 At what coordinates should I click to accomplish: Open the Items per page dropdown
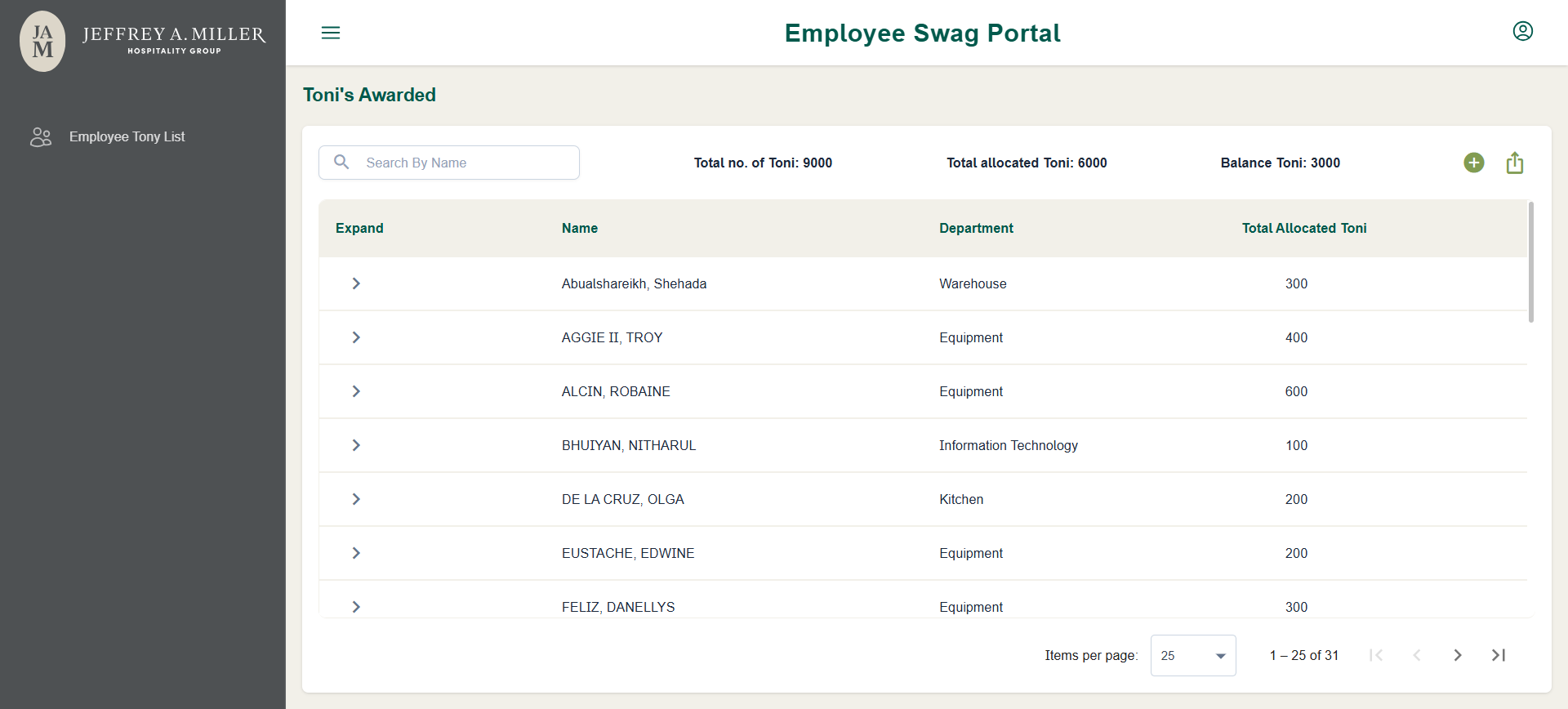[1193, 655]
